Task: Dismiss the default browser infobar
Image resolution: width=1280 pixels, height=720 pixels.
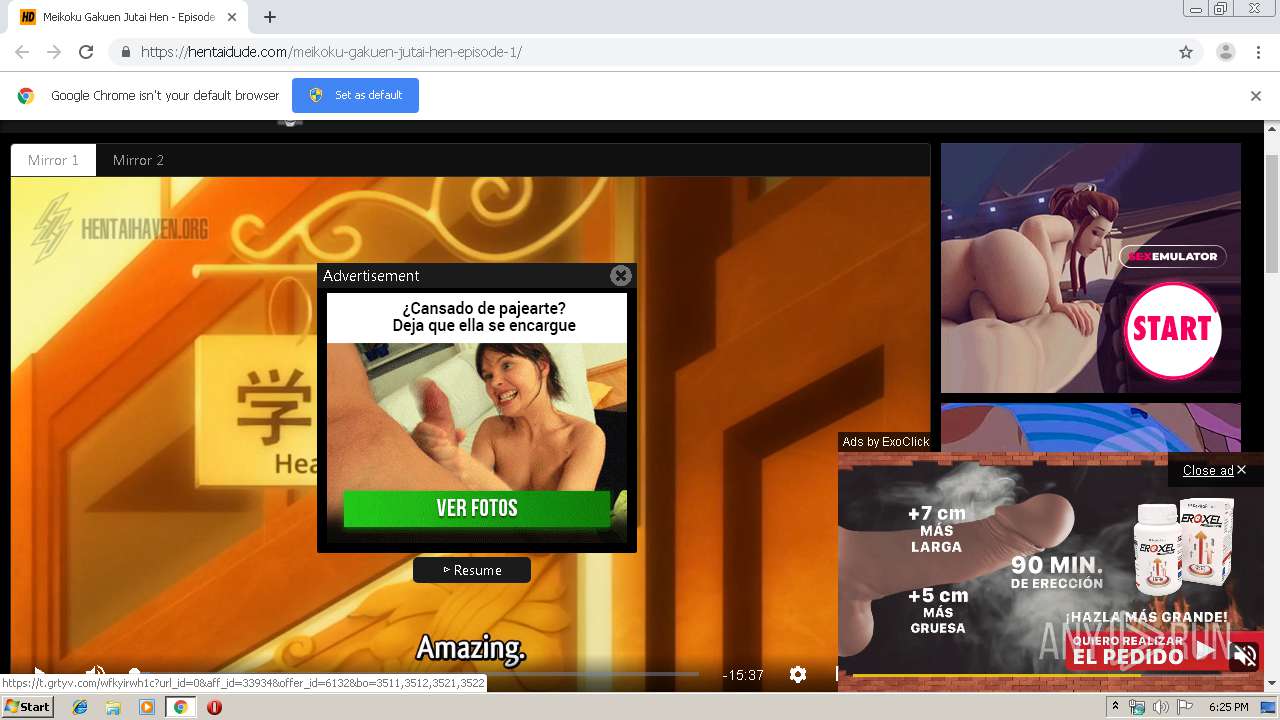Action: pos(1256,96)
